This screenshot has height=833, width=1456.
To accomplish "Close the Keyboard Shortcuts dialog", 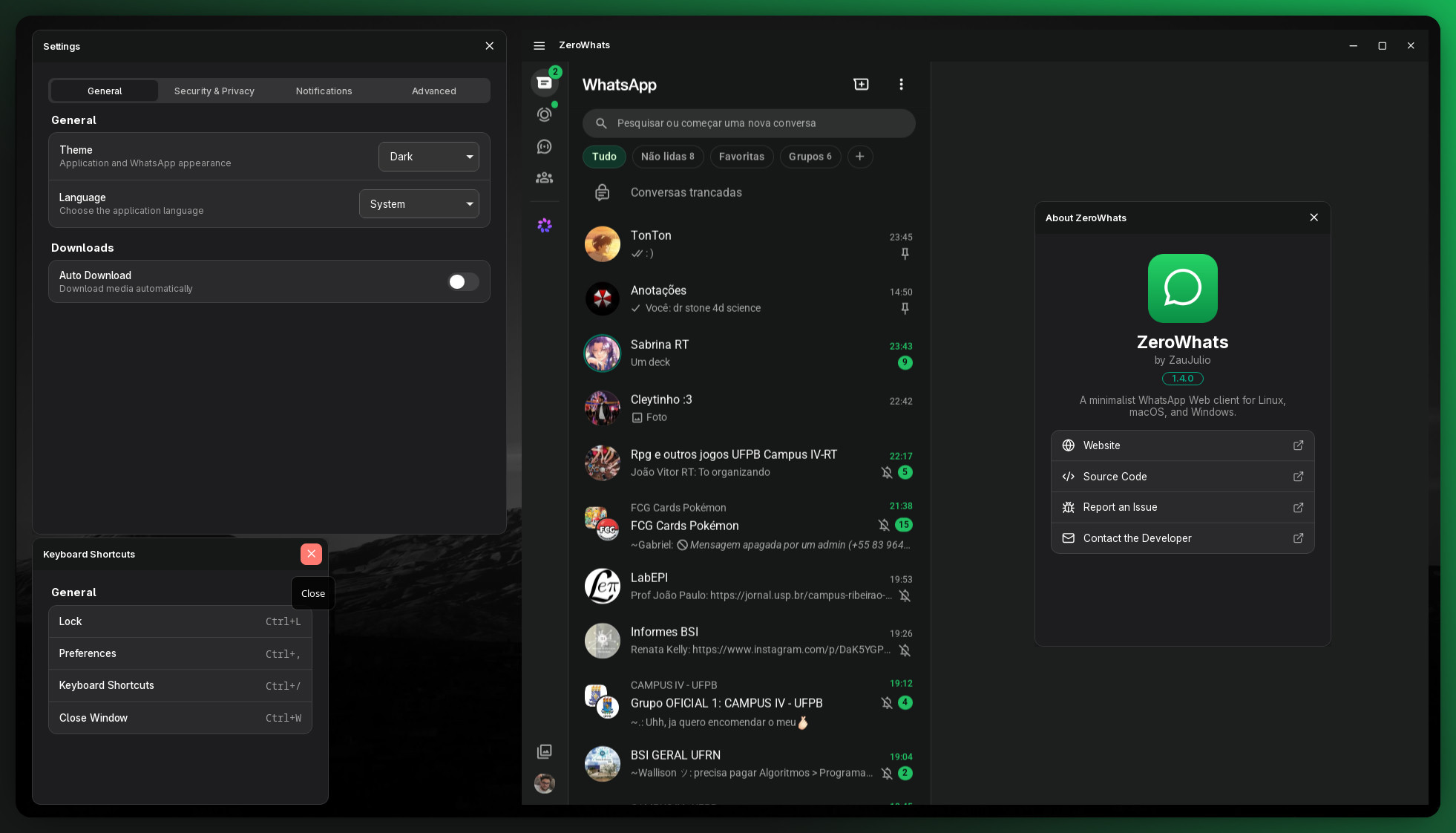I will 311,554.
